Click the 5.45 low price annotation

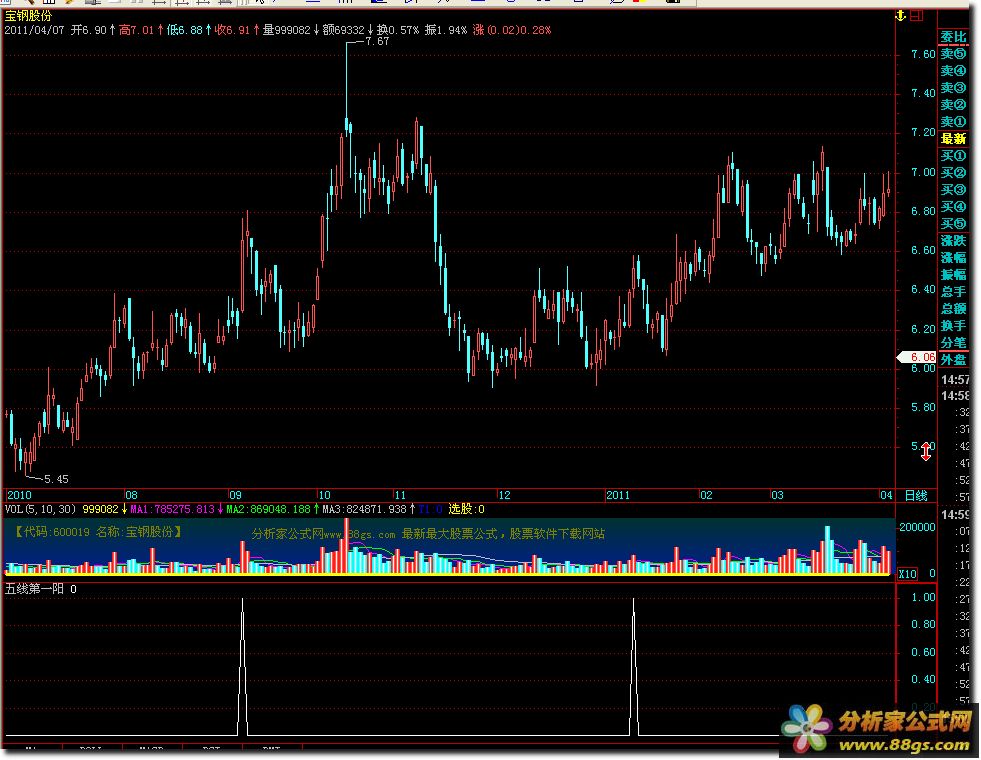click(56, 479)
